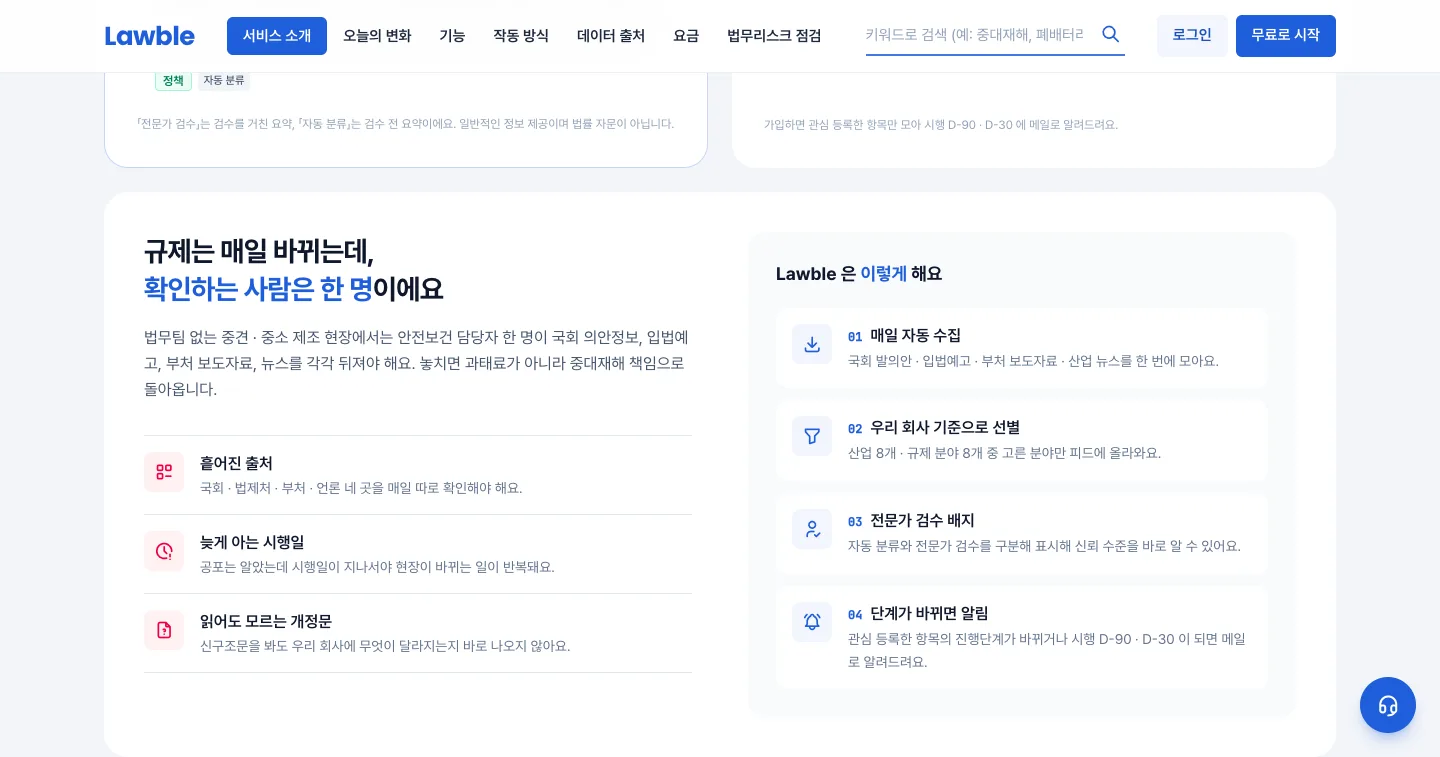Click the step number 01 label

(x=855, y=336)
